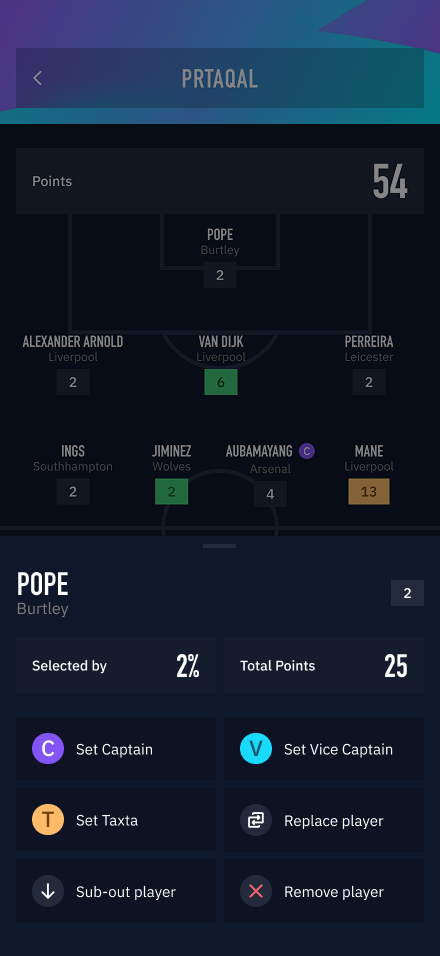
Task: Tap the orange T Taxta icon
Action: [x=48, y=820]
